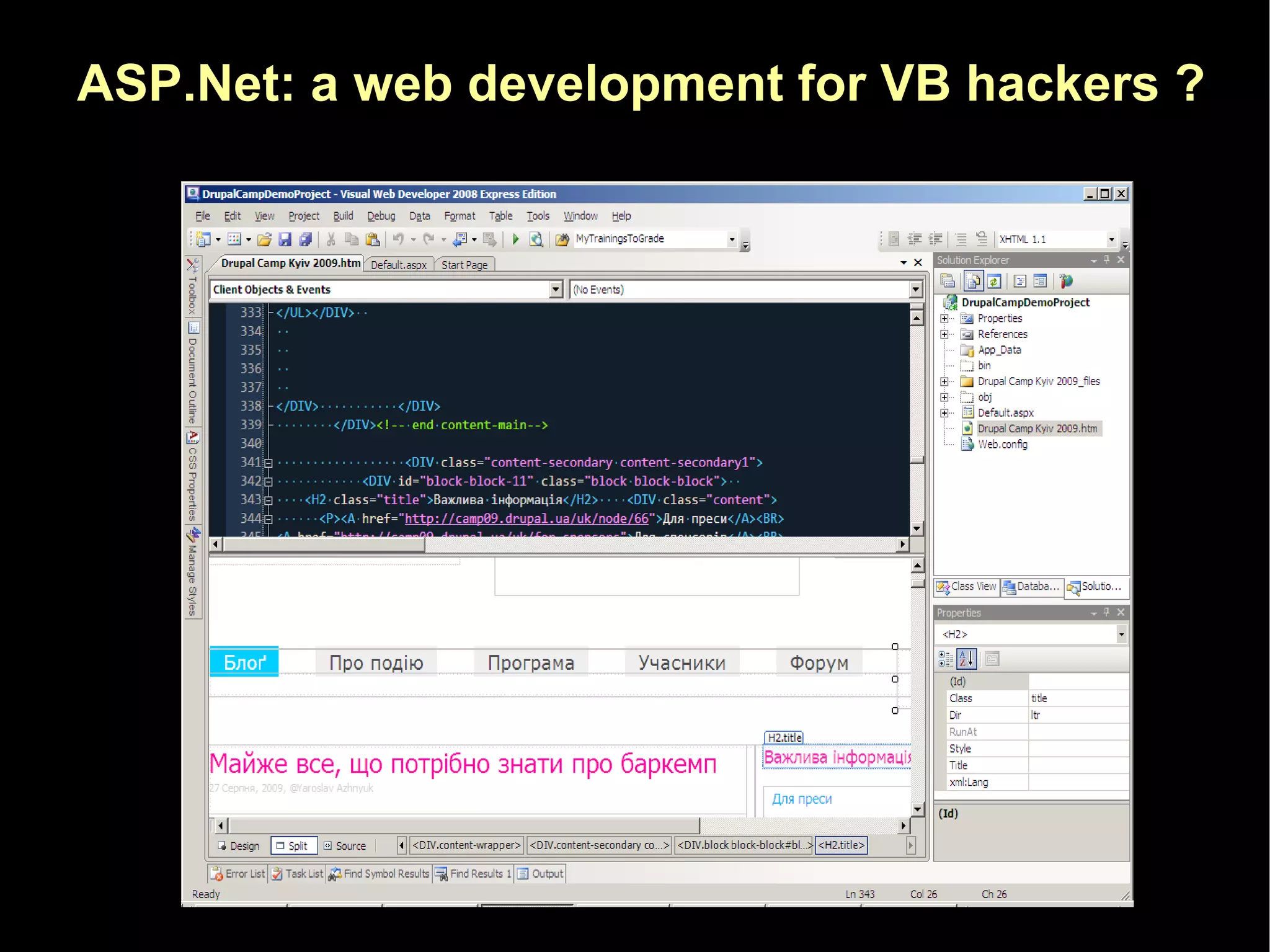Click the View Code icon in Solution Explorer

tap(1019, 282)
